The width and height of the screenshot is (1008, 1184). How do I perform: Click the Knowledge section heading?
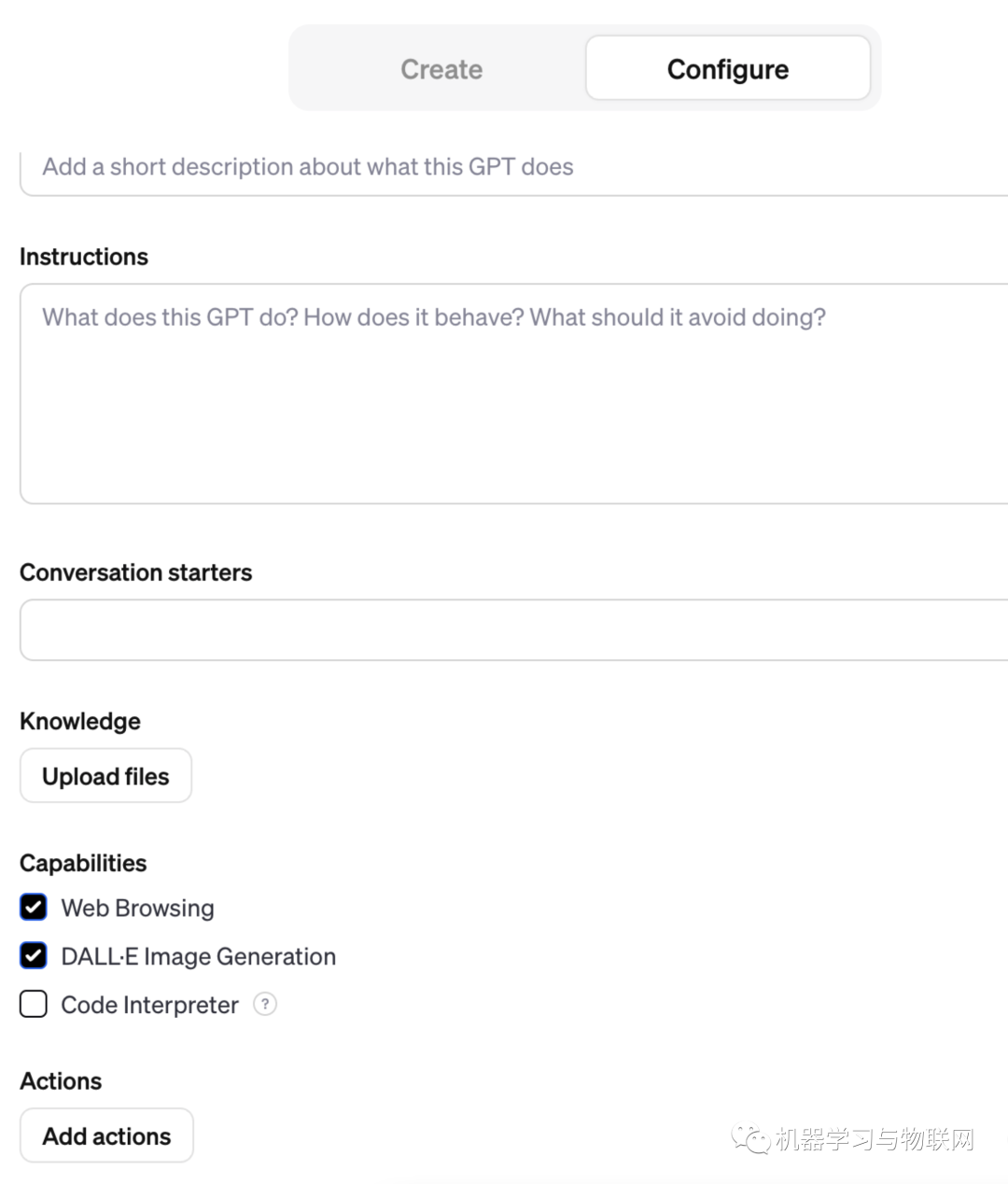80,722
